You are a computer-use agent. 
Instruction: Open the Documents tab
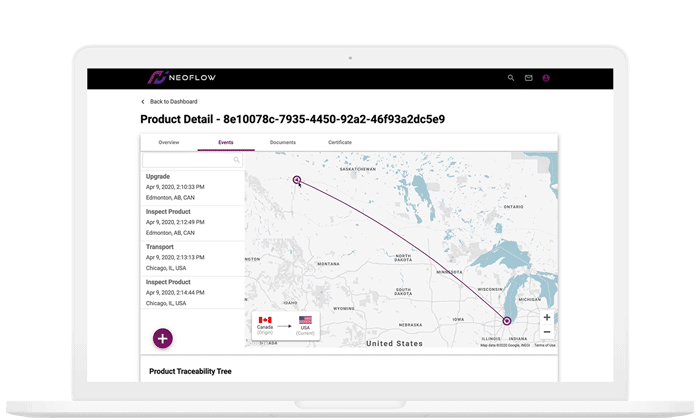[x=283, y=142]
